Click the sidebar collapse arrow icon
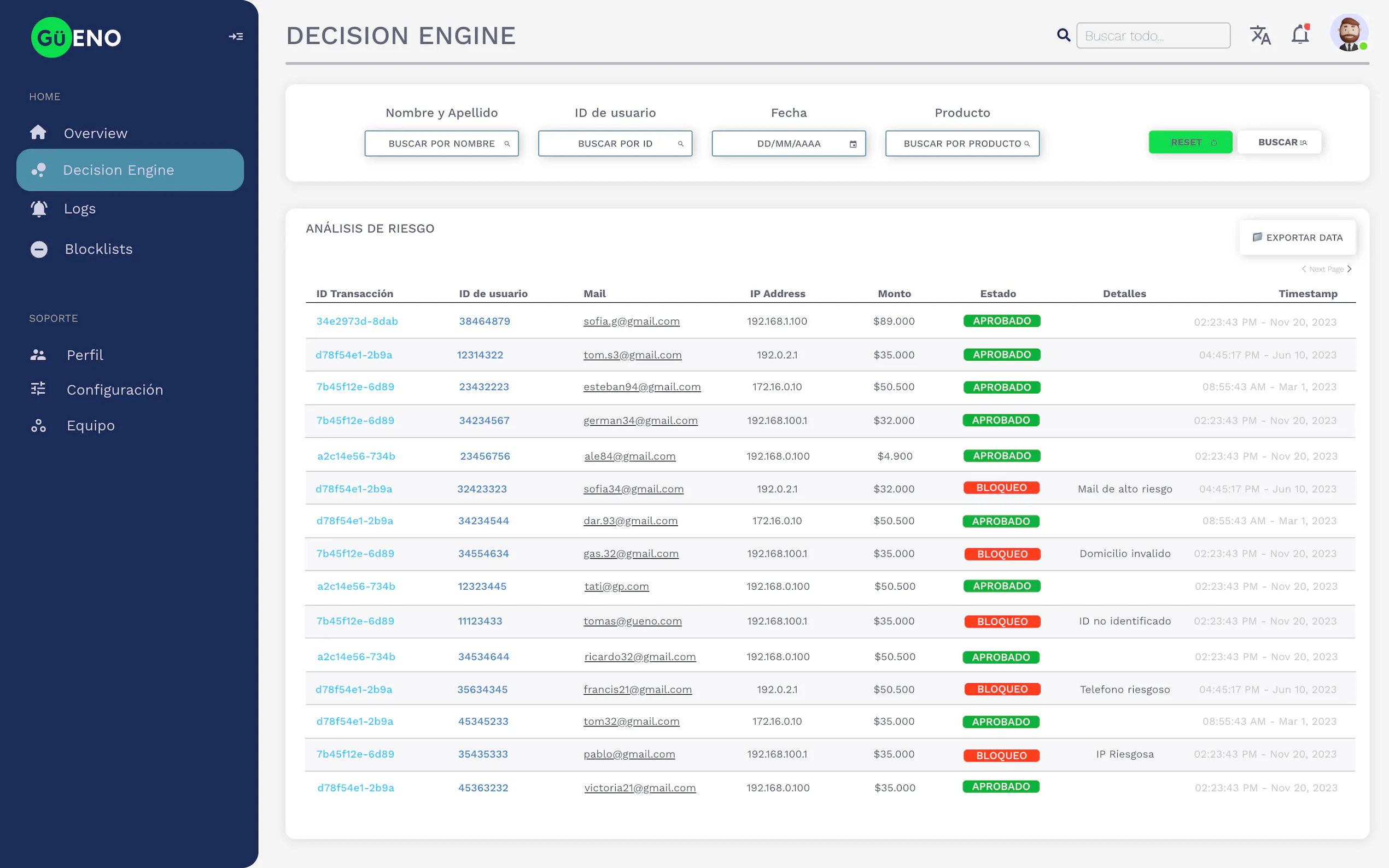1389x868 pixels. (236, 37)
